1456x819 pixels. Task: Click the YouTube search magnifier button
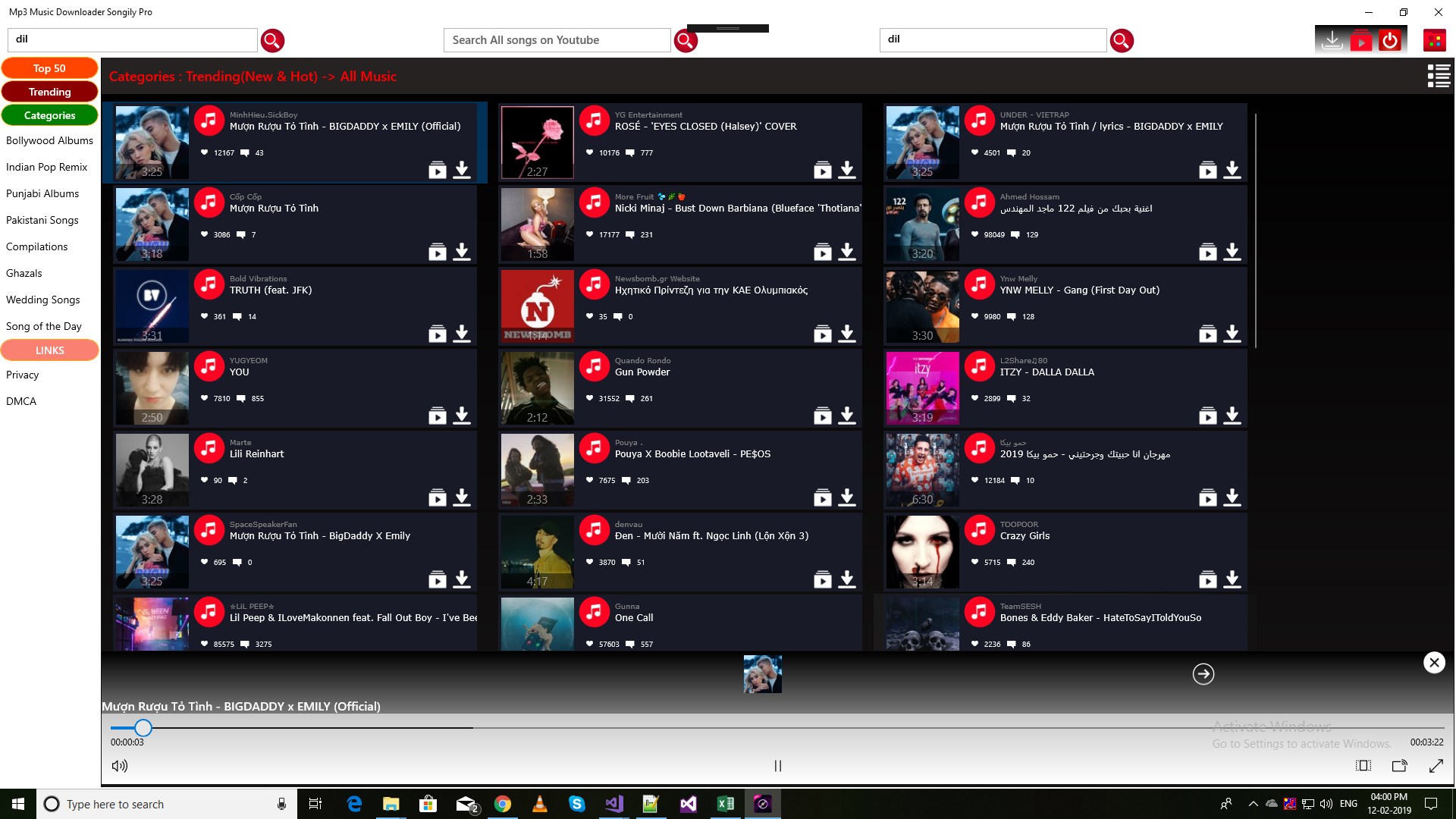coord(686,40)
